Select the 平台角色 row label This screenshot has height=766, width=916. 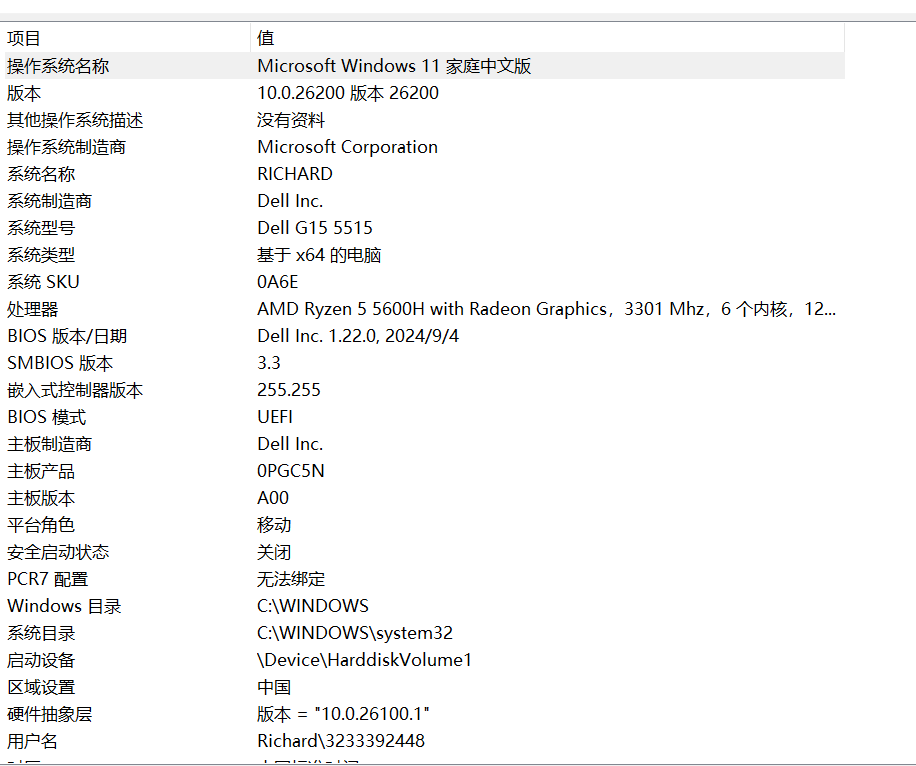41,525
